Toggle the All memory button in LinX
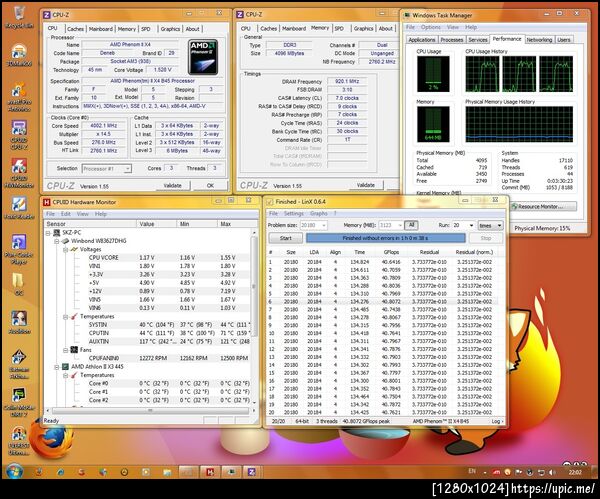Viewport: 600px width, 499px height. (411, 225)
